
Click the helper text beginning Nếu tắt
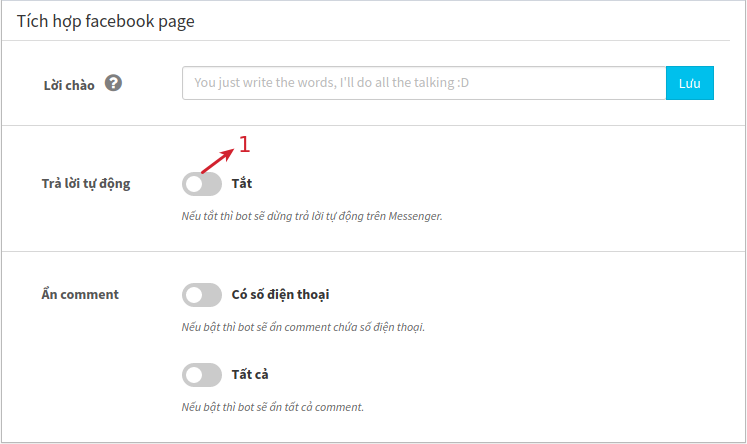312,216
